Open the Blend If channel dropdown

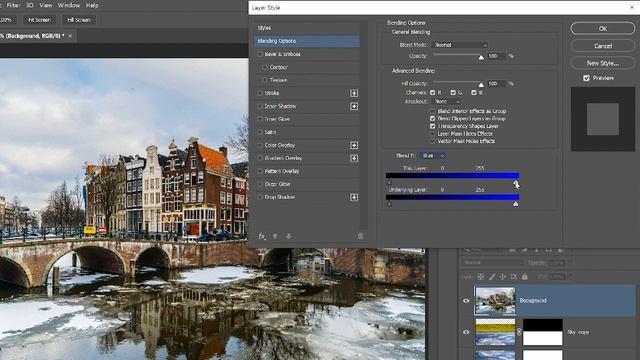point(432,156)
